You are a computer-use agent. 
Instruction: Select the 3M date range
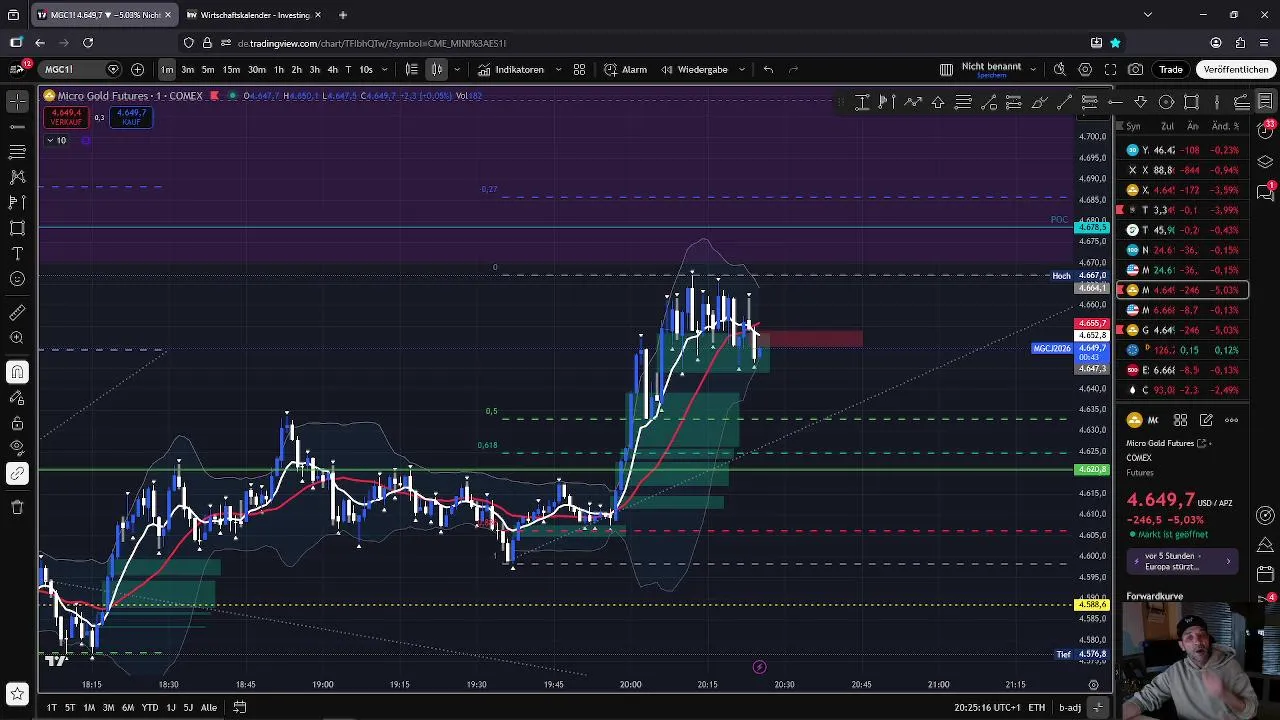click(x=108, y=707)
